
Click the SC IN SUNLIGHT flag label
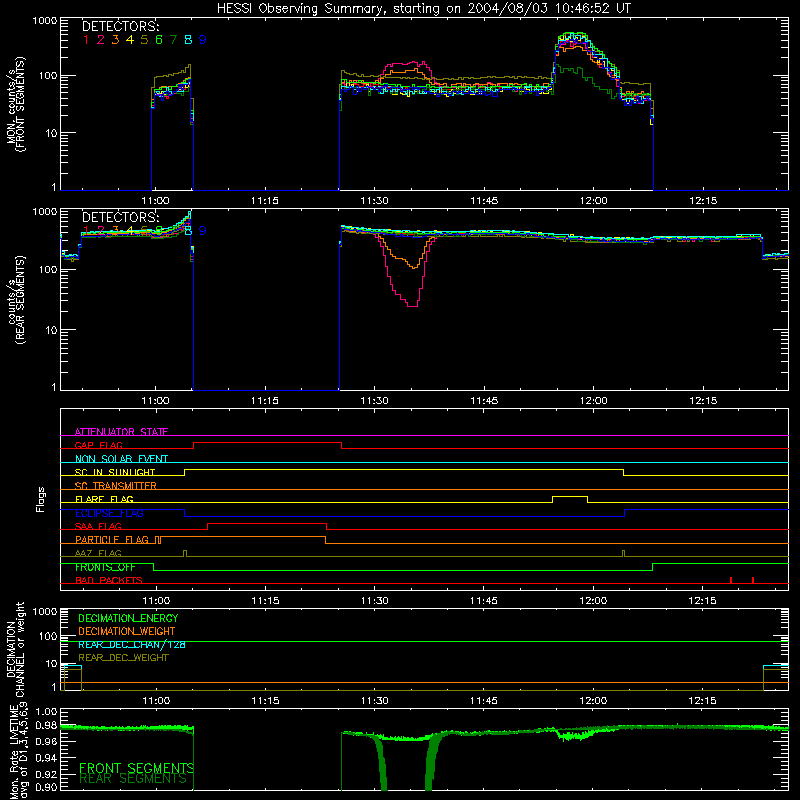coord(115,472)
